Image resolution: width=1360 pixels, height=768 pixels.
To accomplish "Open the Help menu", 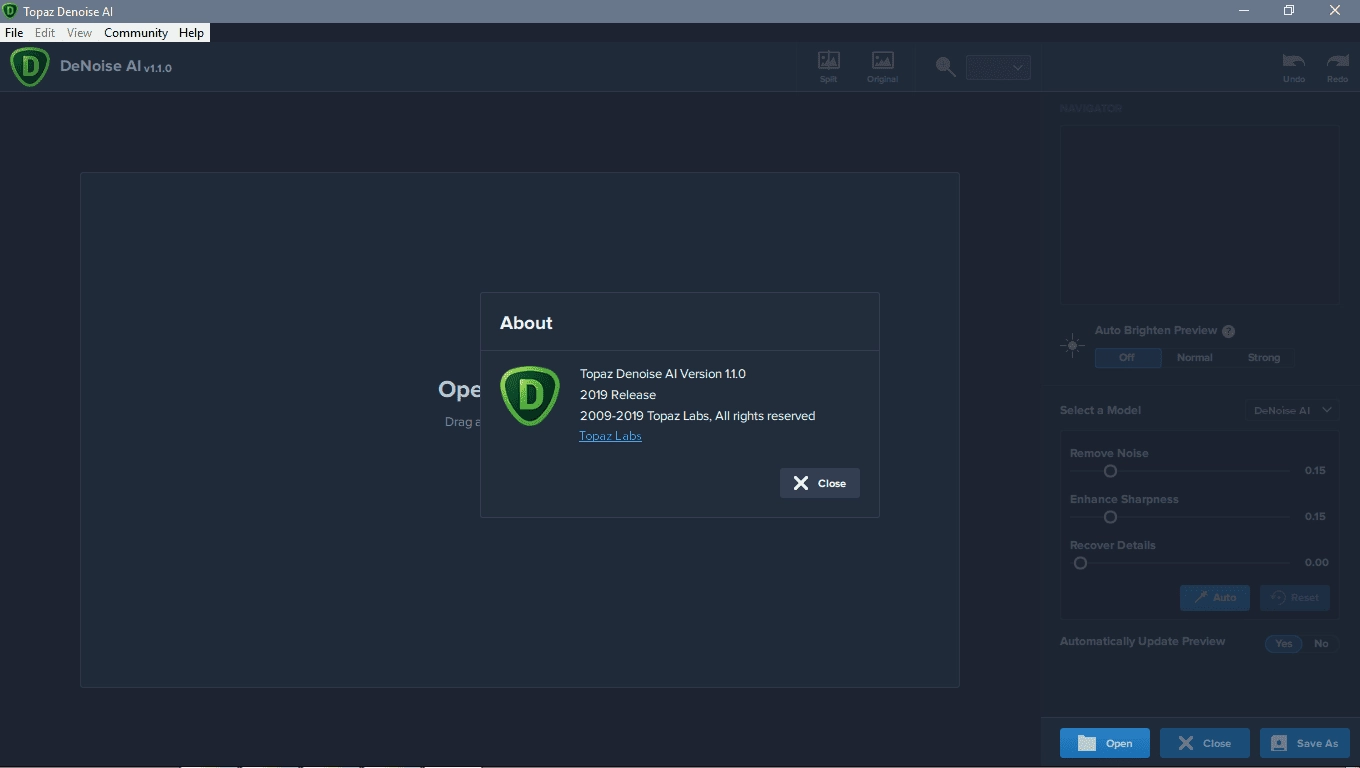I will [191, 33].
